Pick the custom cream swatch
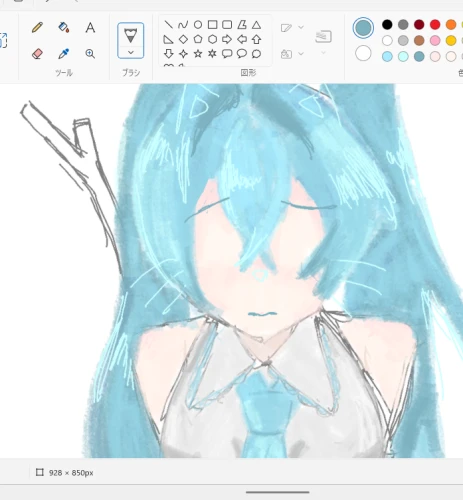 pyautogui.click(x=451, y=56)
